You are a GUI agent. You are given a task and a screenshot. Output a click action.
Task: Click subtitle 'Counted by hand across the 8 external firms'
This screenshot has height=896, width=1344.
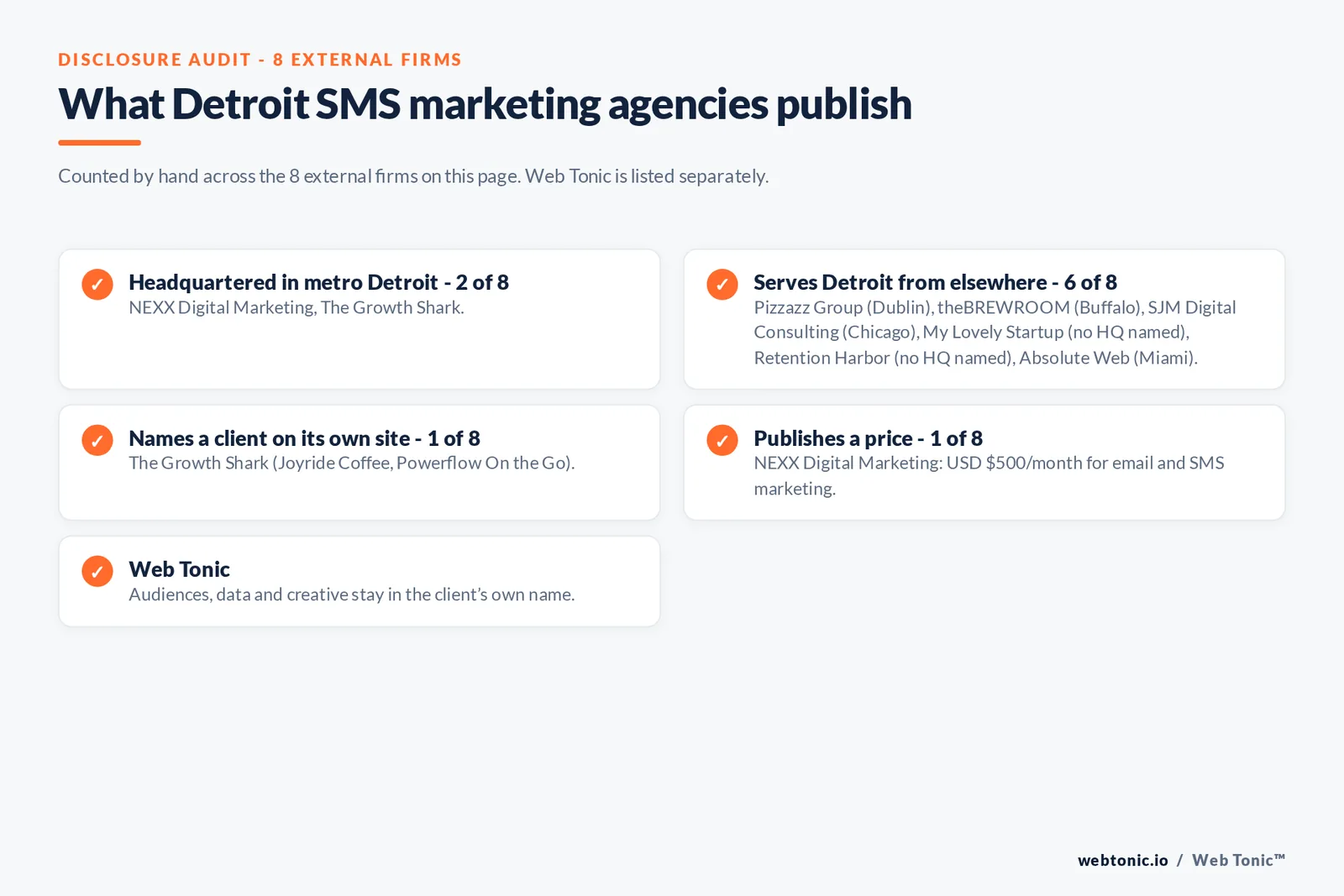pyautogui.click(x=413, y=176)
